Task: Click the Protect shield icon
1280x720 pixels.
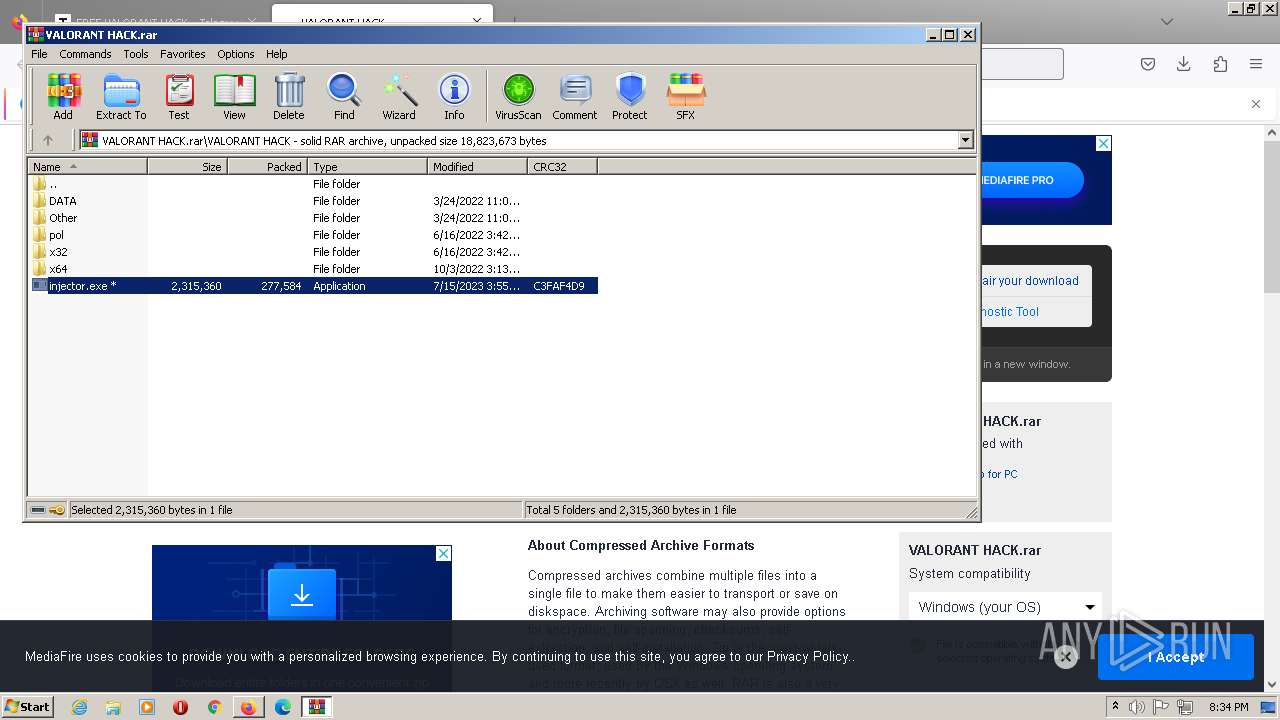Action: pos(630,97)
